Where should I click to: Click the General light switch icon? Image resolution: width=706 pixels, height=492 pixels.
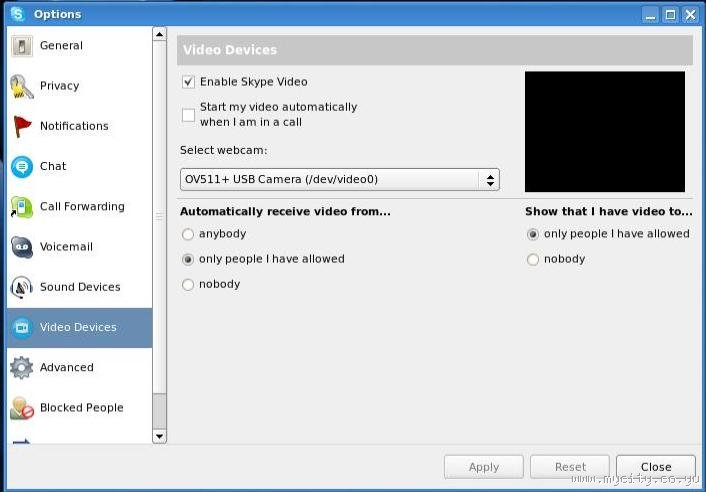click(21, 46)
